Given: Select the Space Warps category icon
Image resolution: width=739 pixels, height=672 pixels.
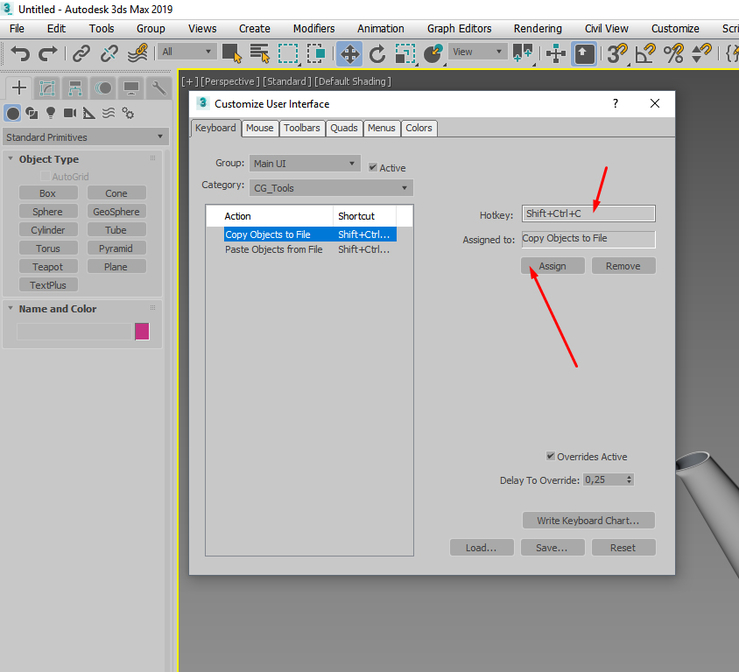Looking at the screenshot, I should [108, 113].
